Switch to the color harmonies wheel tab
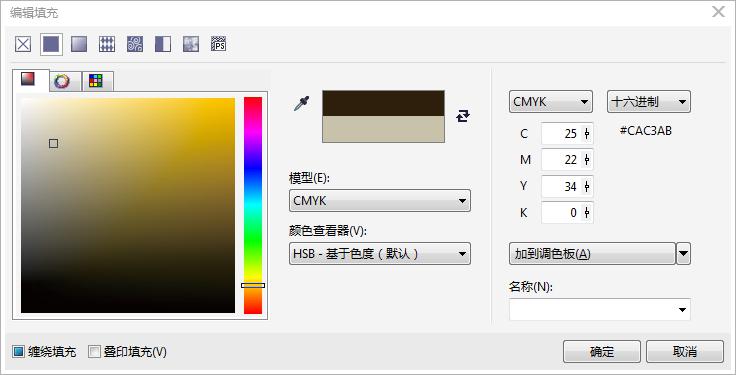Screen dimensions: 736x375 click(x=62, y=81)
